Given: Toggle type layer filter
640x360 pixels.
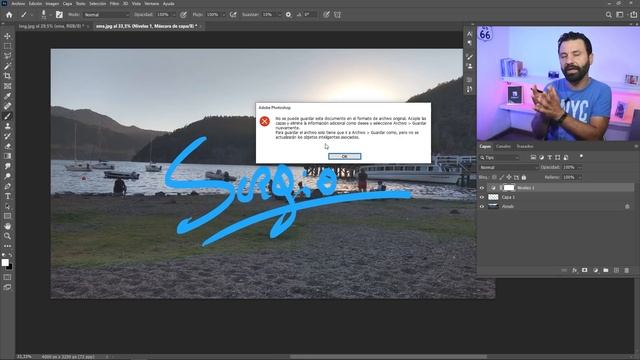Looking at the screenshot, I should (x=549, y=157).
